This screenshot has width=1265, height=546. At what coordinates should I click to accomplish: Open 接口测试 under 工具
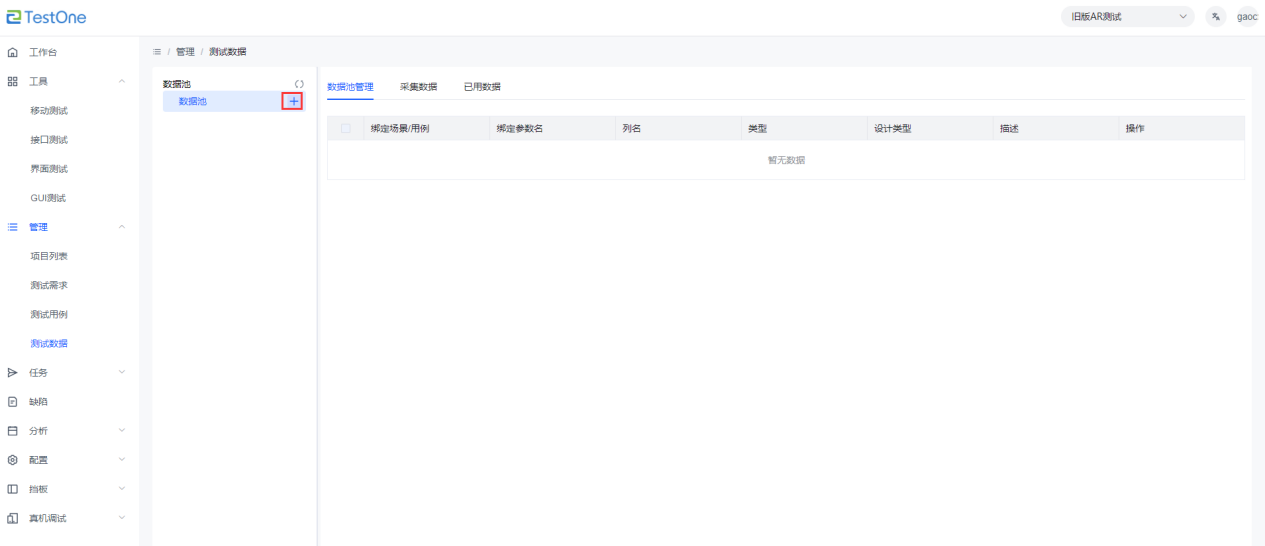pos(49,140)
